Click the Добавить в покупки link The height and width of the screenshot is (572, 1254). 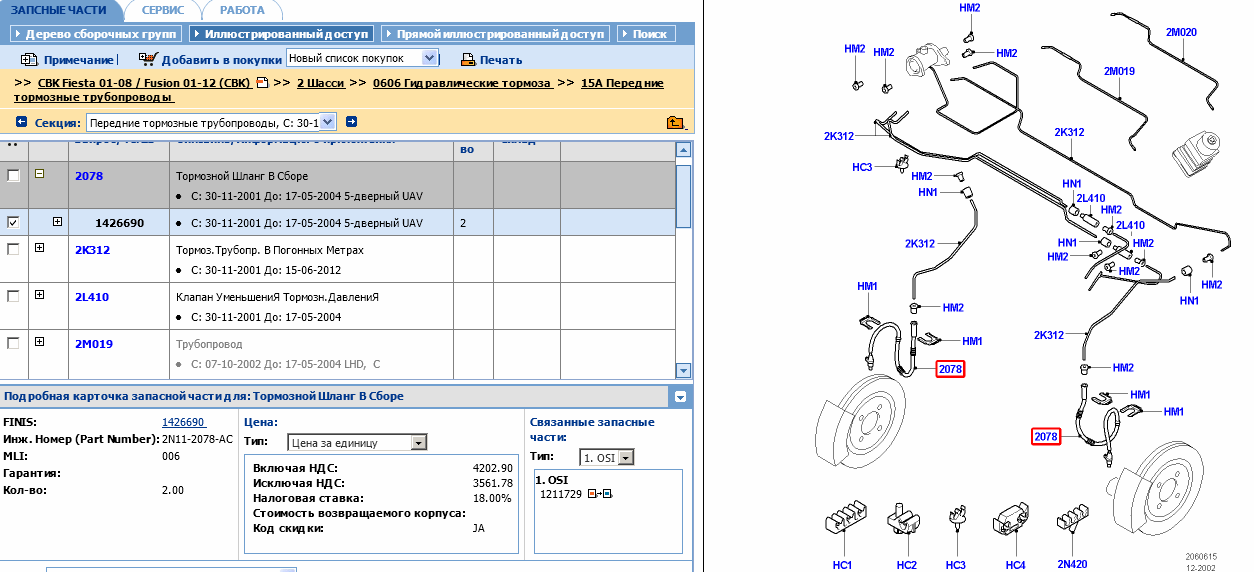click(x=221, y=60)
